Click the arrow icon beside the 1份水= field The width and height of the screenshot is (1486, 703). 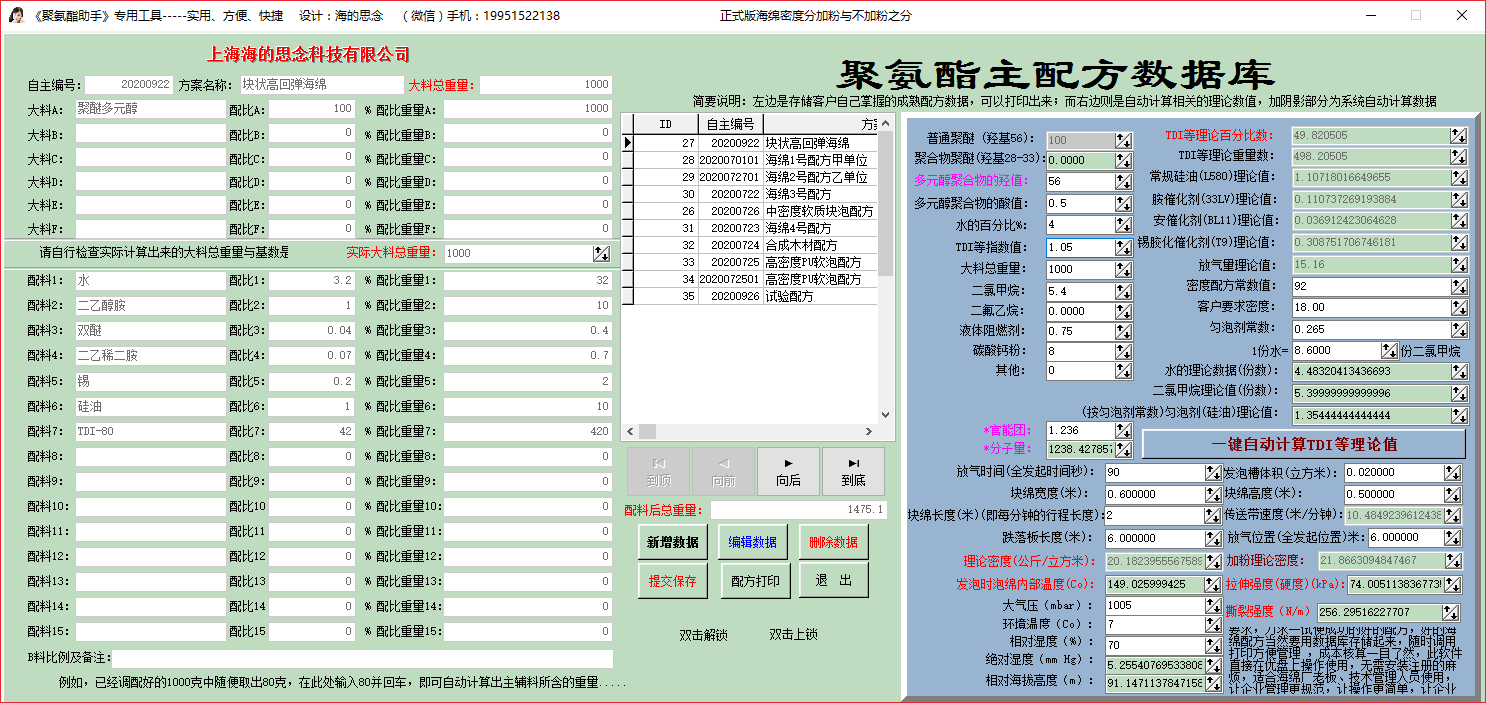1389,351
